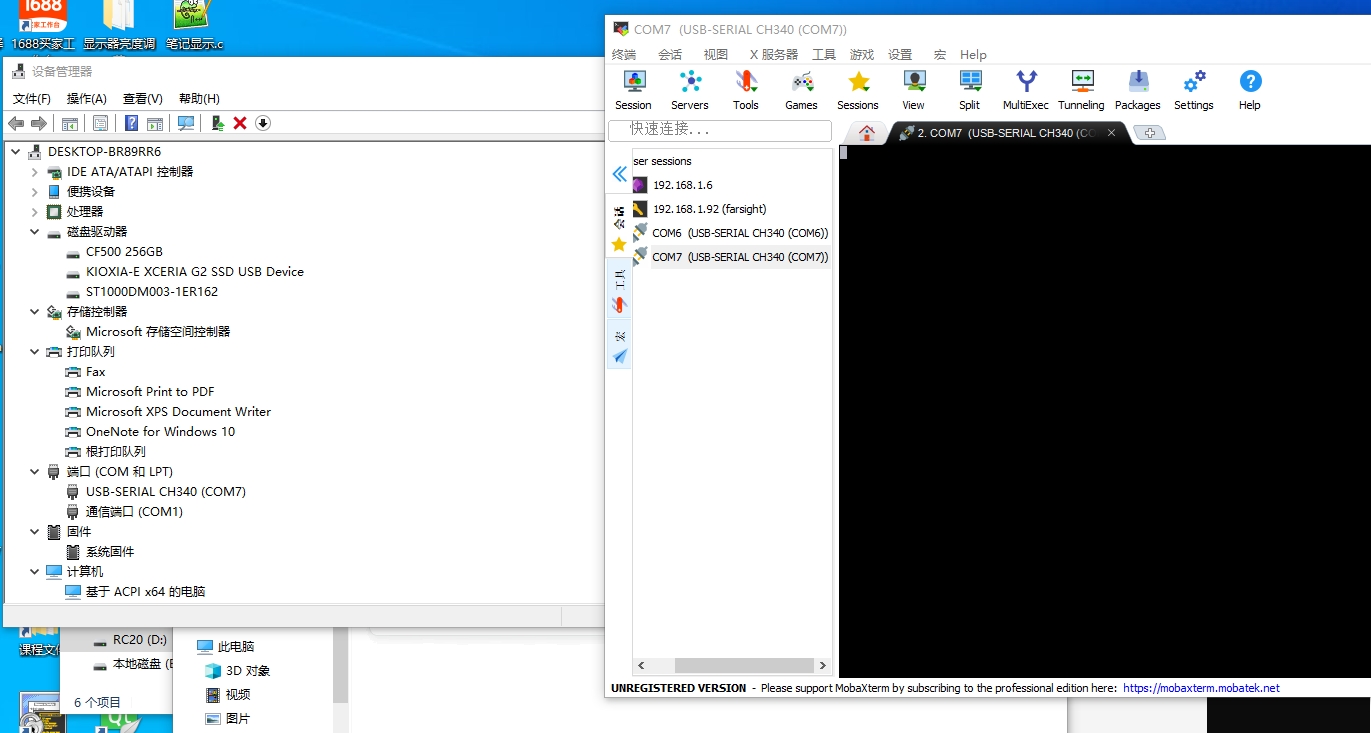1371x733 pixels.
Task: Click the blue Help question-mark icon
Action: (x=1250, y=90)
